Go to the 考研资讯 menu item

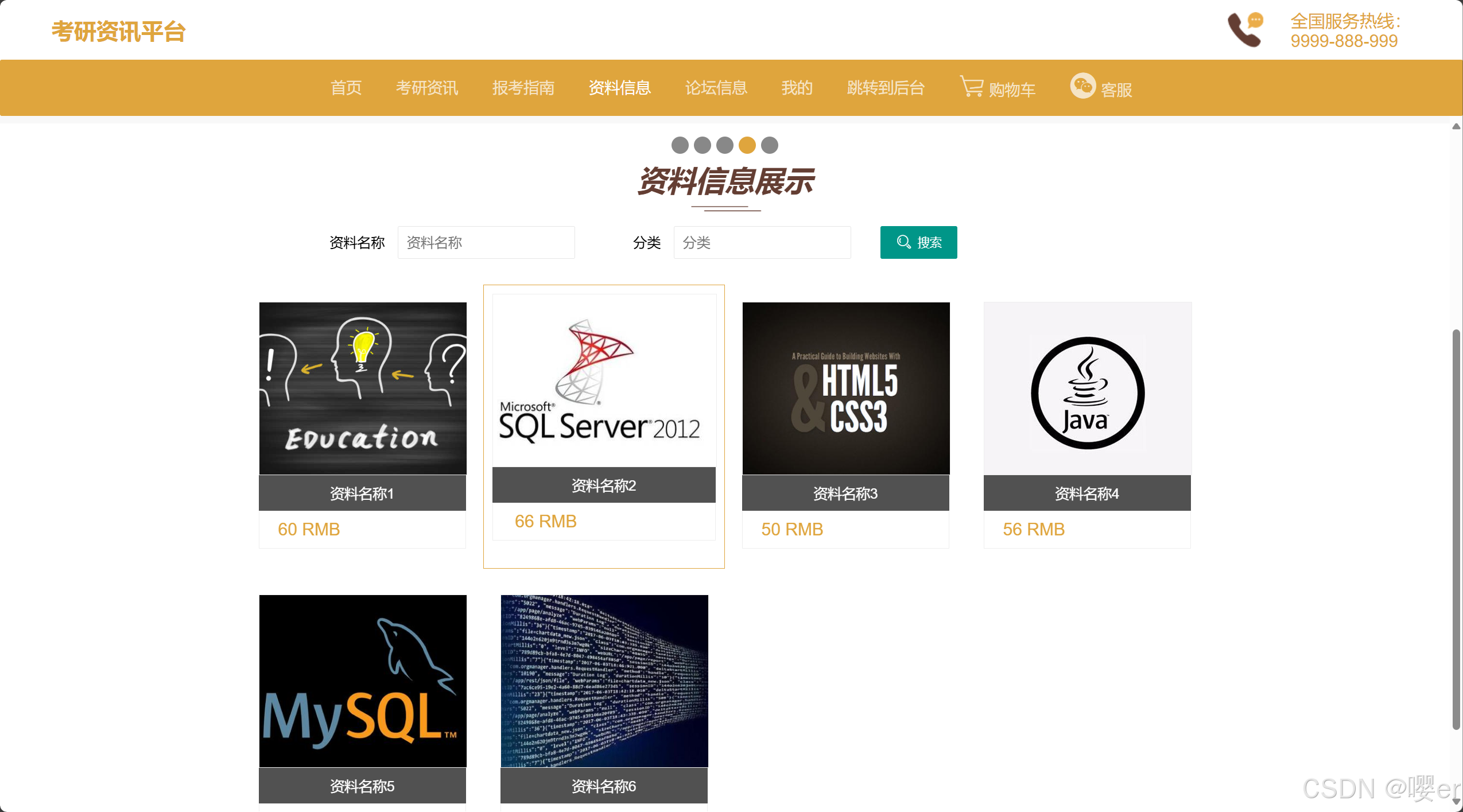pyautogui.click(x=426, y=88)
